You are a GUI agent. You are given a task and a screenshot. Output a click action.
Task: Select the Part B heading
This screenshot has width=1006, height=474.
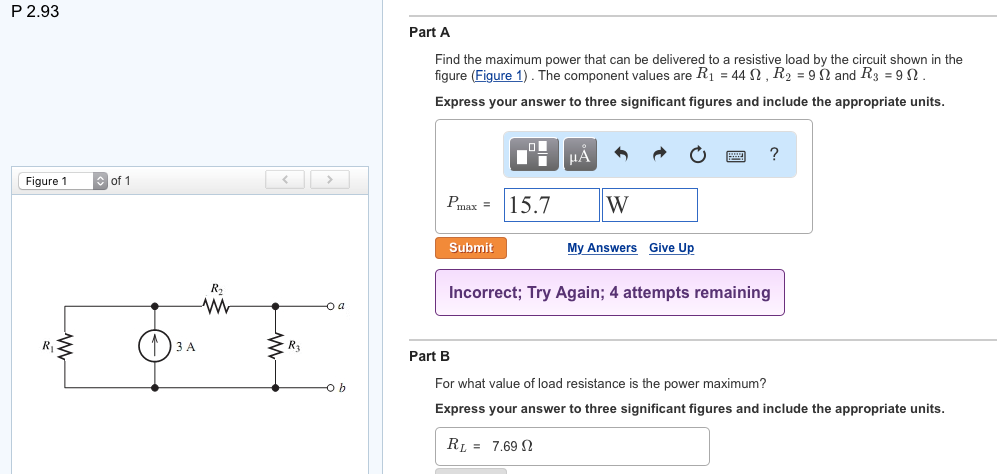[x=430, y=356]
